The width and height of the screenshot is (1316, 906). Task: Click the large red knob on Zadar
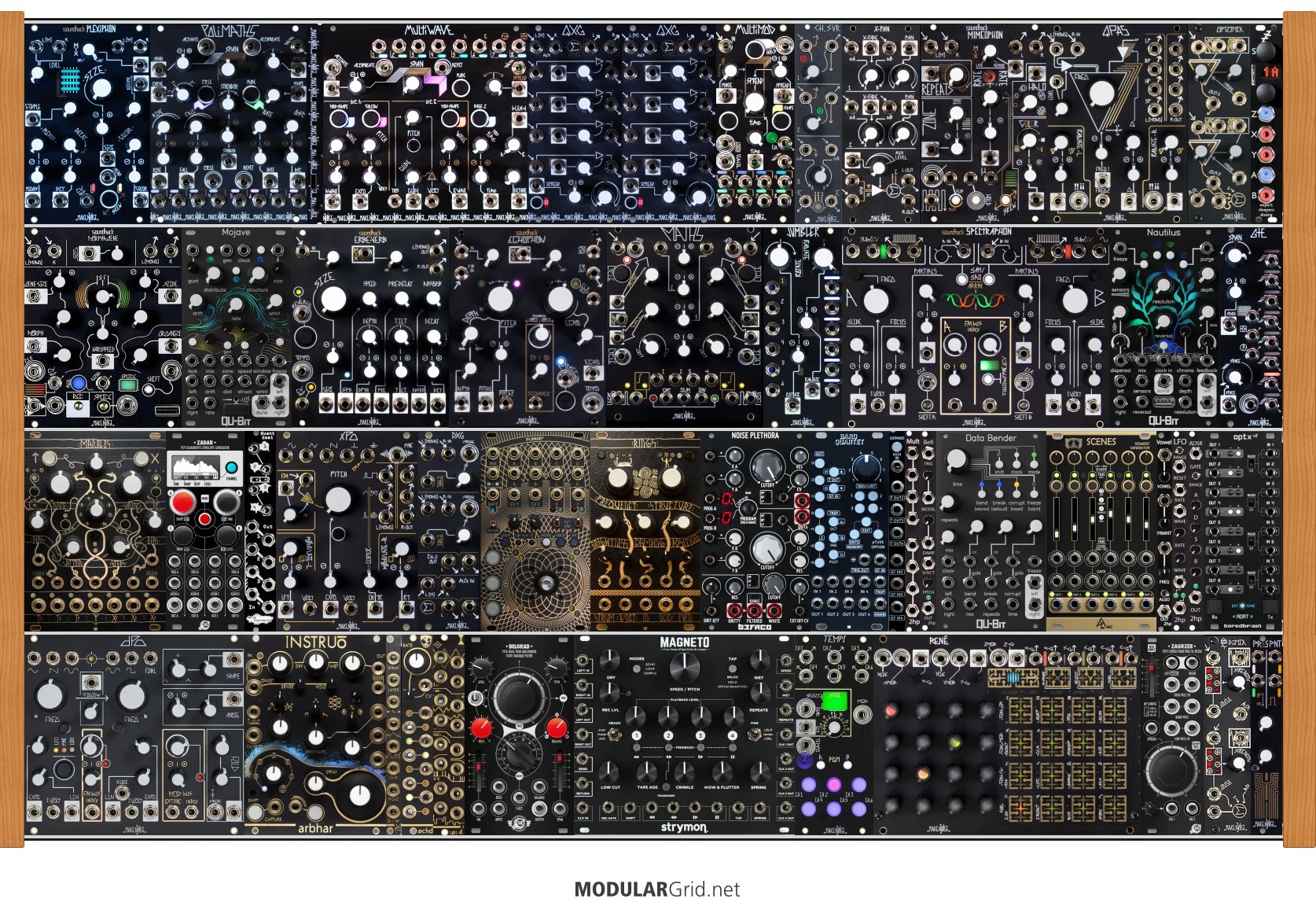[x=183, y=502]
